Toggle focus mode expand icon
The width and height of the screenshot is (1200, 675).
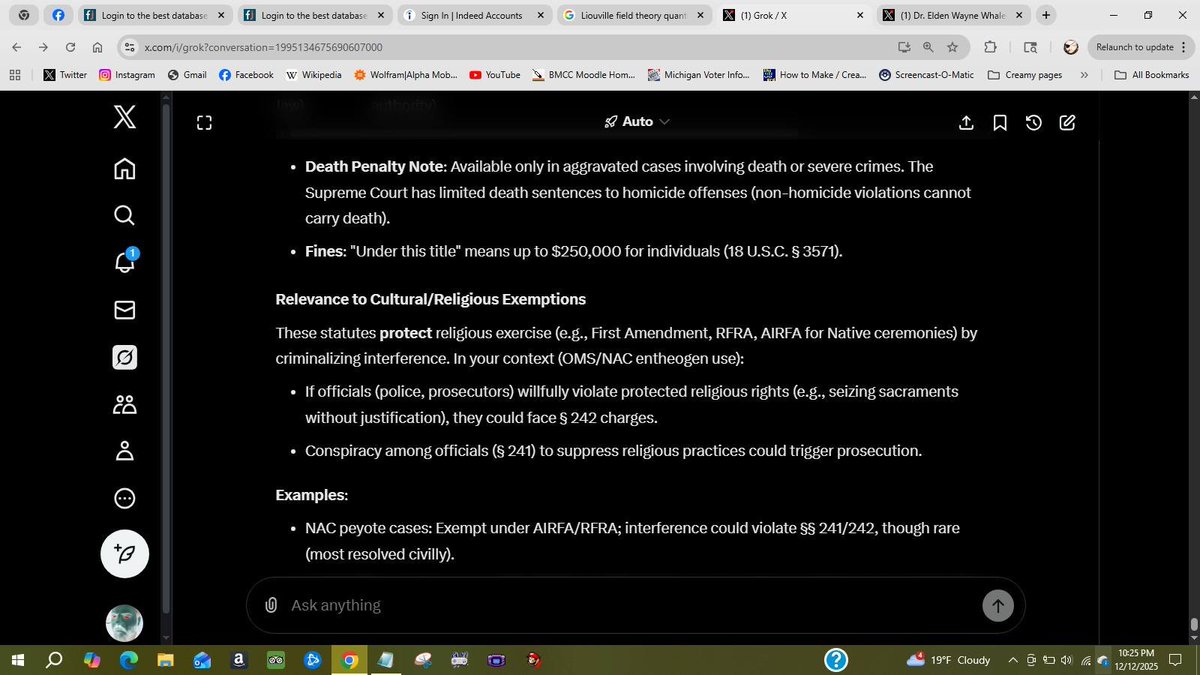pyautogui.click(x=204, y=123)
